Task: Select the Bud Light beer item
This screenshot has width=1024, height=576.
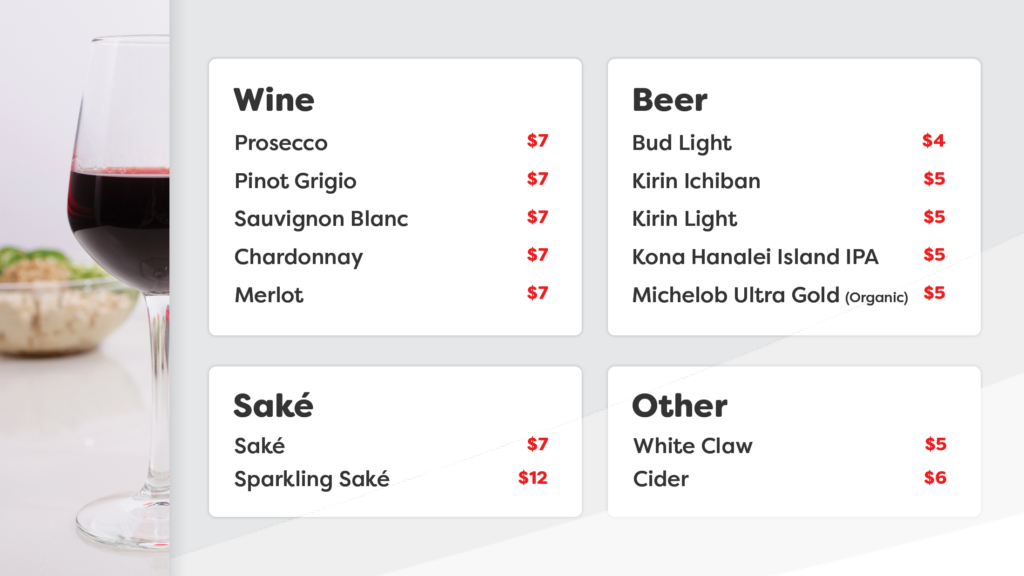Action: [x=681, y=144]
